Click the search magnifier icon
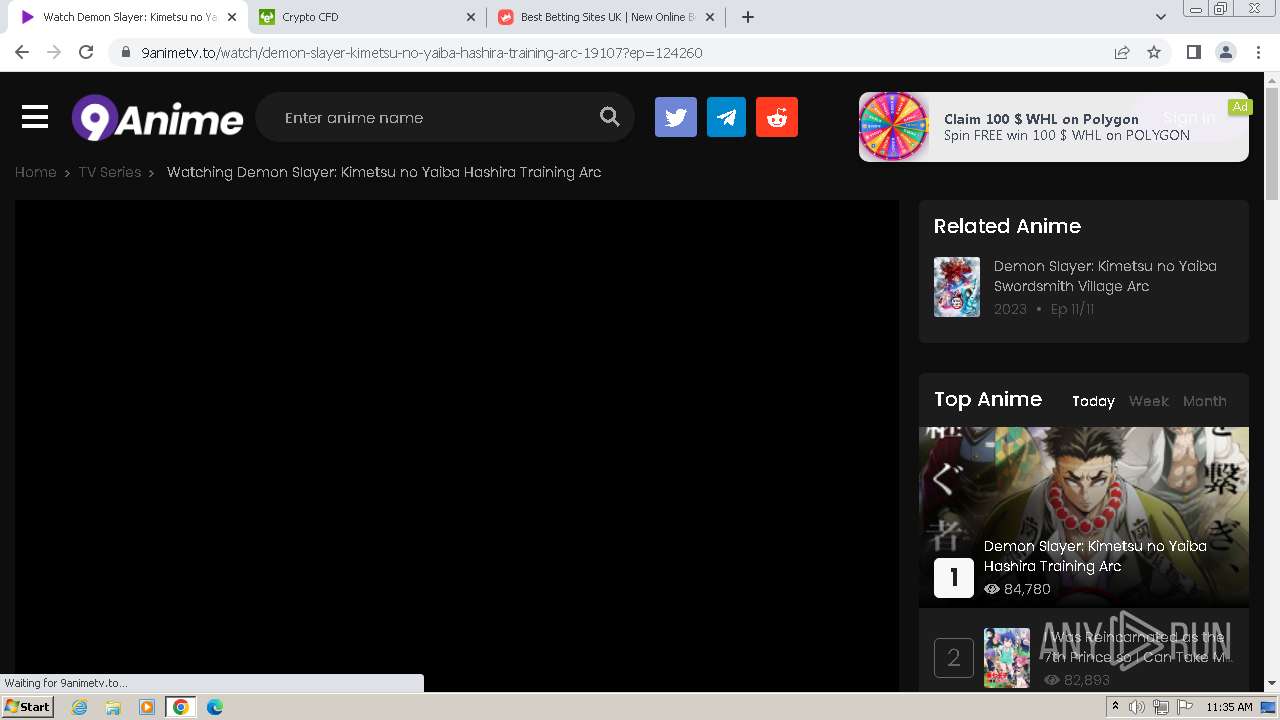This screenshot has width=1280, height=720. [610, 117]
